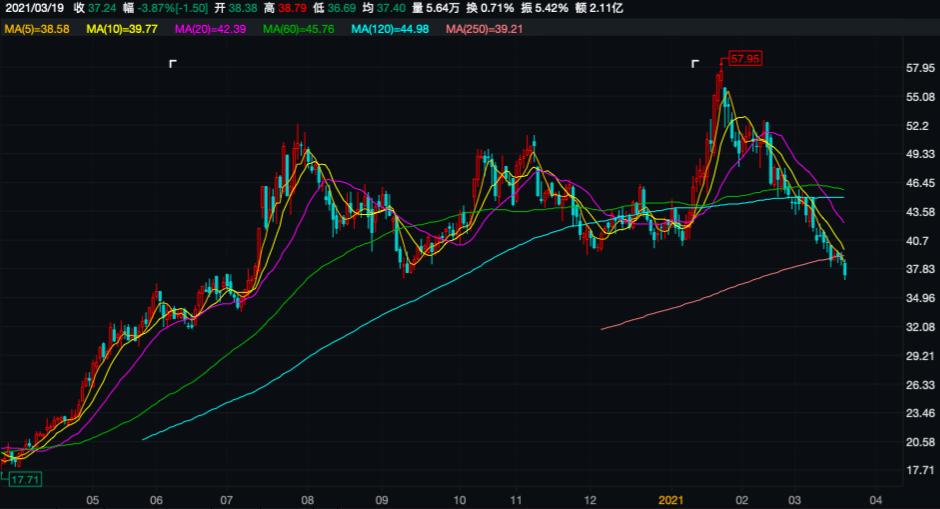Image resolution: width=940 pixels, height=509 pixels.
Task: Click the right corner bracket marker near peak
Action: pyautogui.click(x=695, y=64)
